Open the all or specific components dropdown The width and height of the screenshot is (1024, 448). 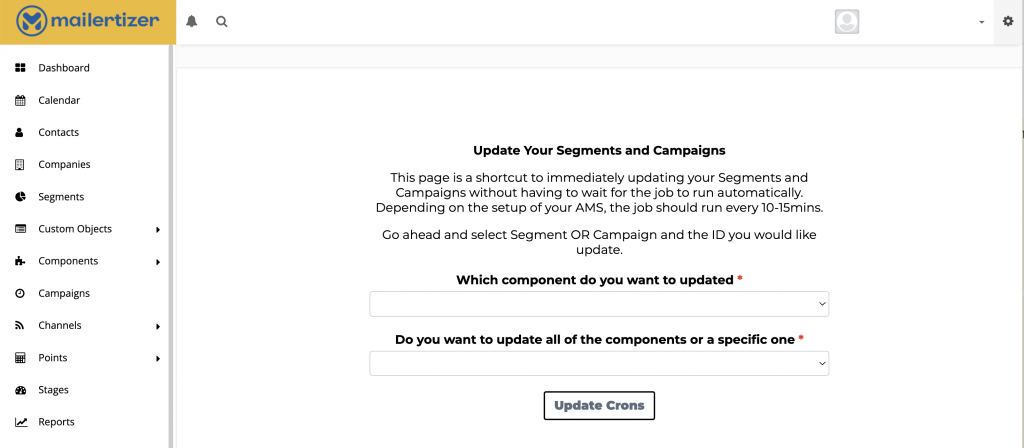click(599, 364)
